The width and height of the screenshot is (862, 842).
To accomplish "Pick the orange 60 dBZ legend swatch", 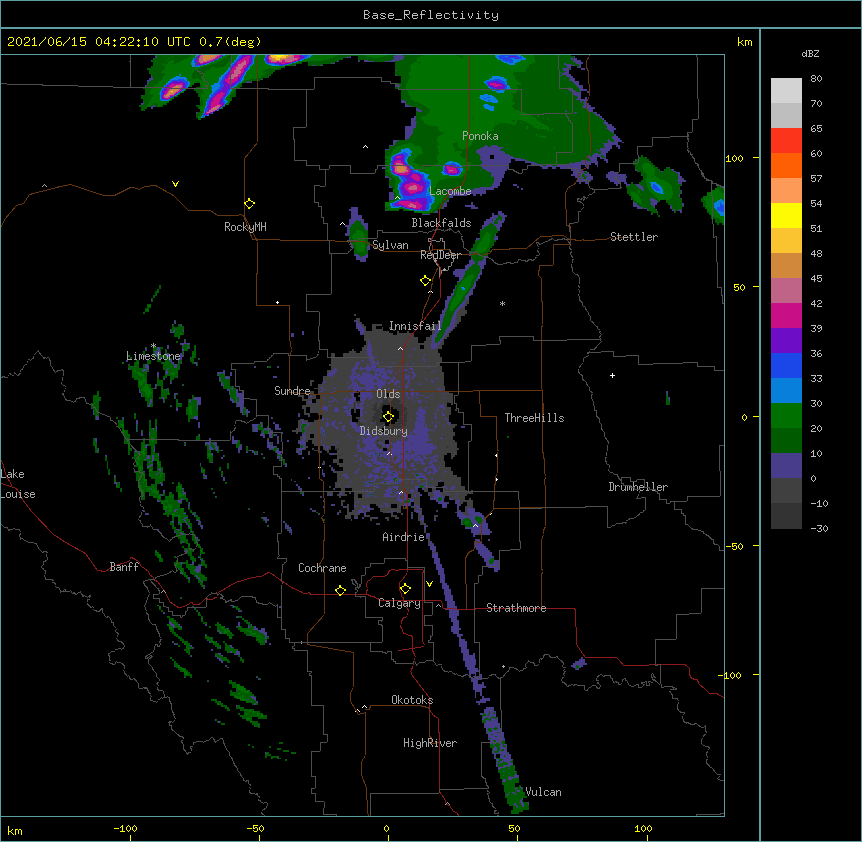I will (x=786, y=165).
